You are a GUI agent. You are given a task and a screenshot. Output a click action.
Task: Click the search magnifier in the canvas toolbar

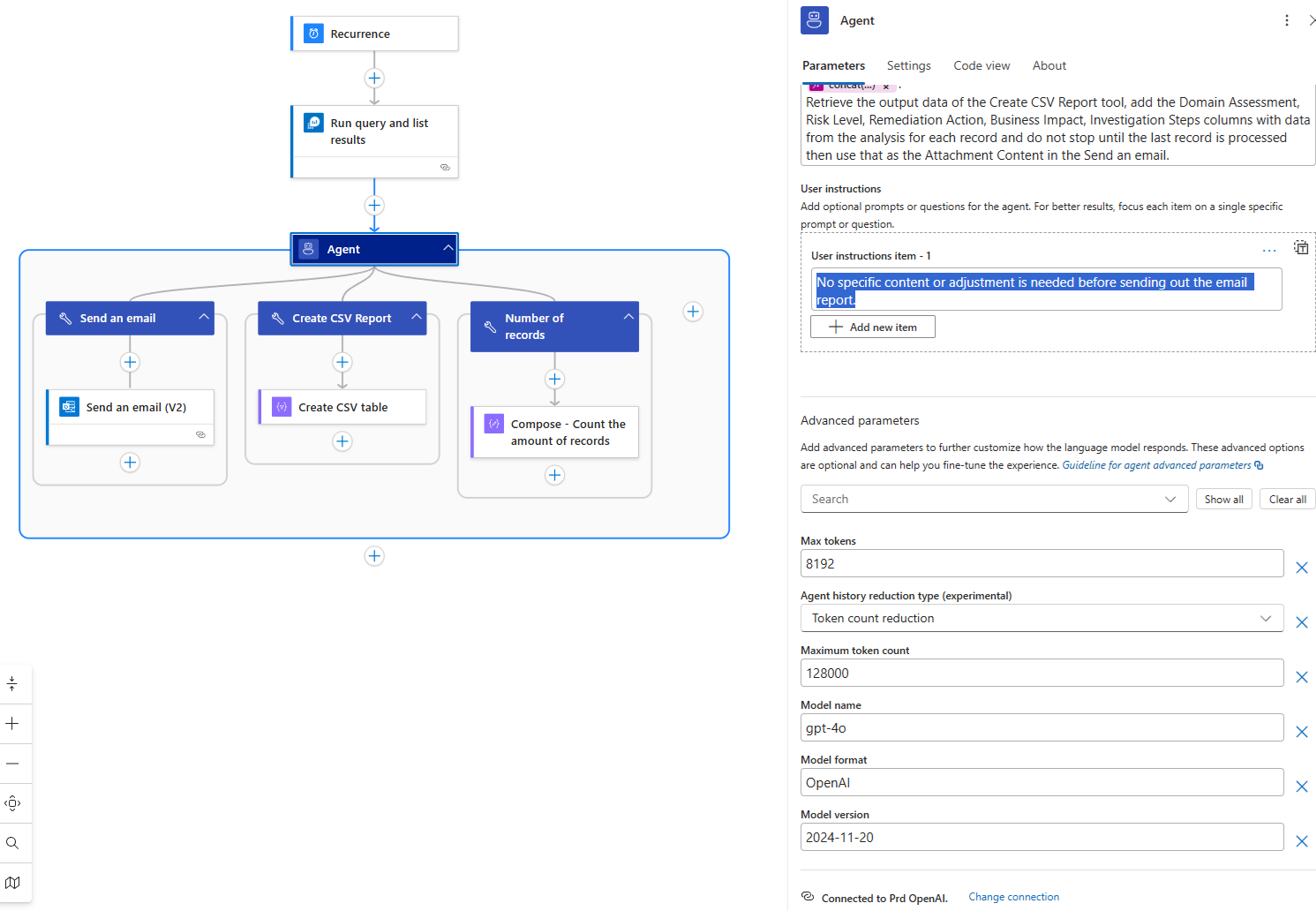coord(12,843)
